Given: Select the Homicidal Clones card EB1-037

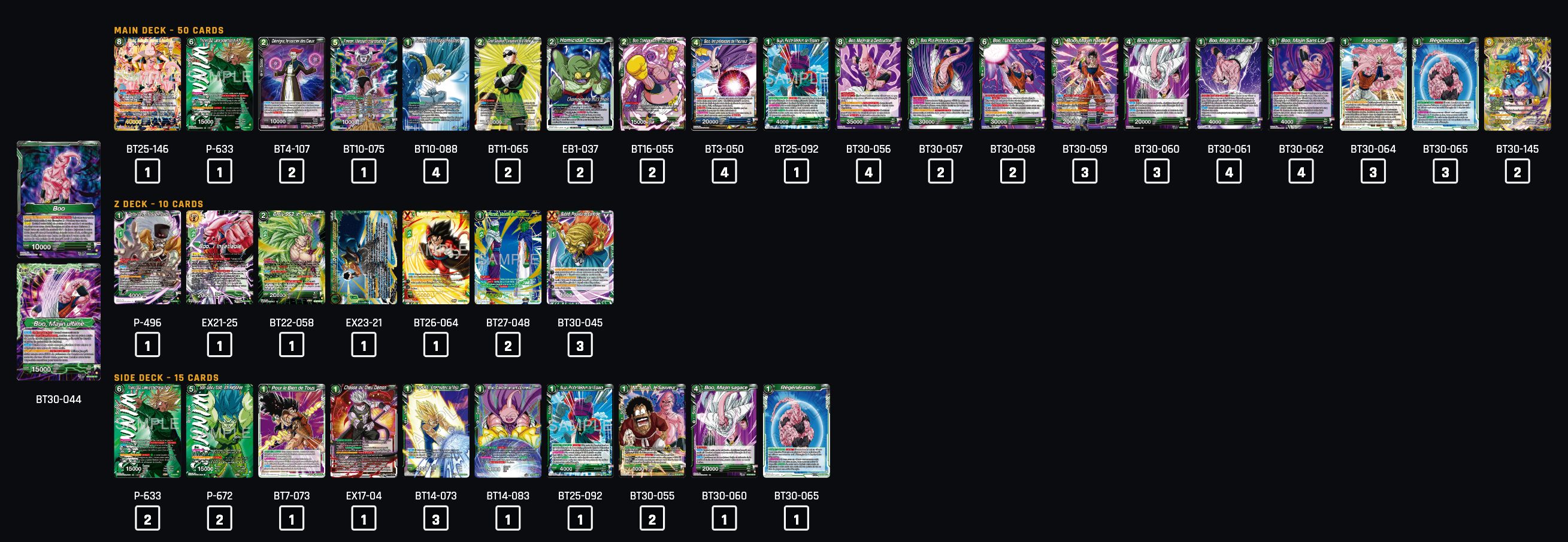Looking at the screenshot, I should coord(580,84).
